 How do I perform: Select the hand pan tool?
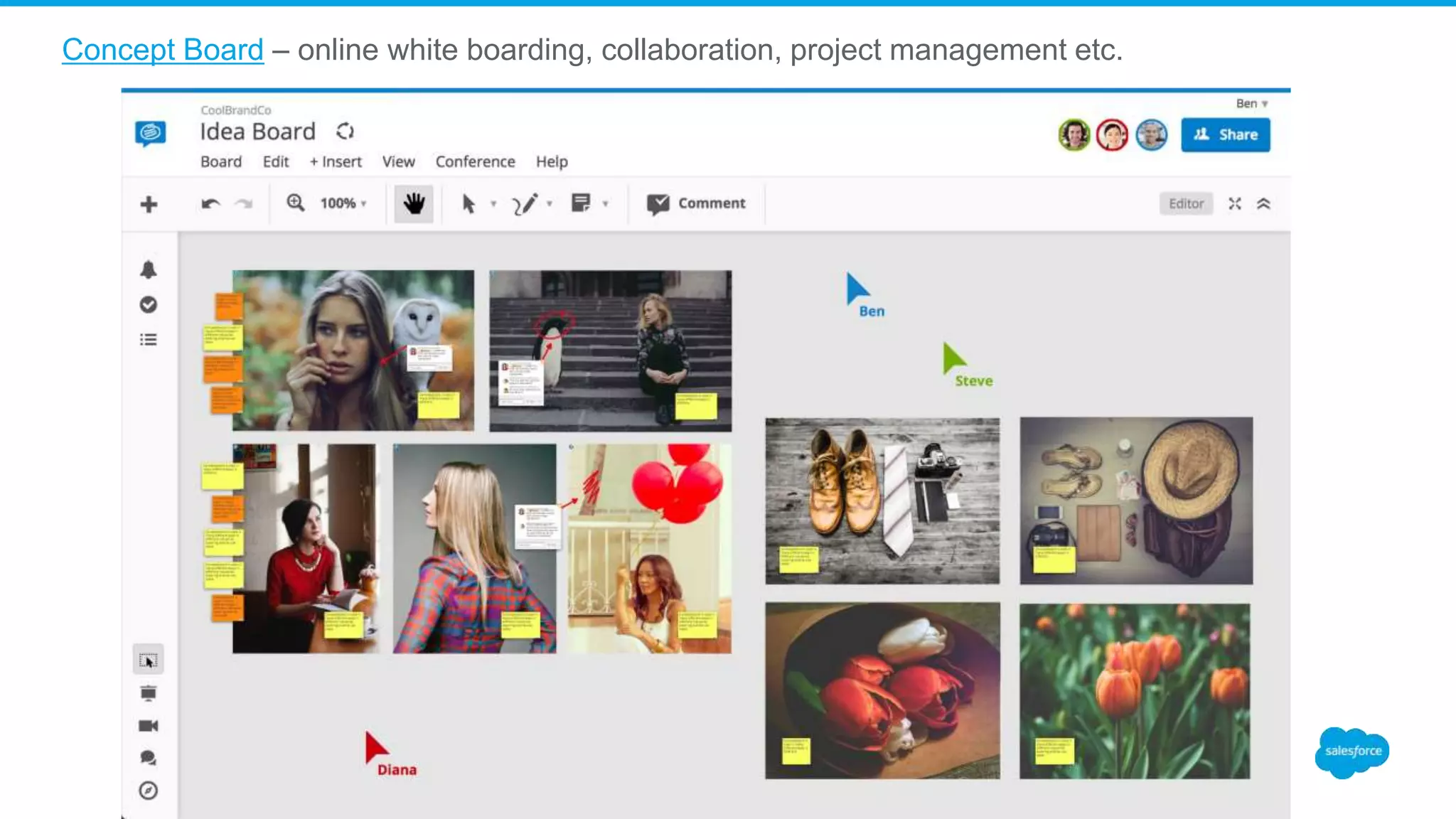pos(414,203)
